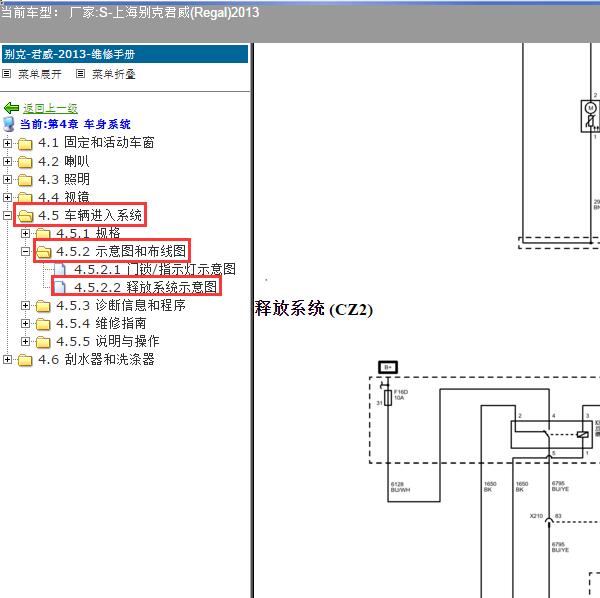Click the open folder icon for 4.5.2 示意图和布线图
600x598 pixels.
click(x=44, y=252)
